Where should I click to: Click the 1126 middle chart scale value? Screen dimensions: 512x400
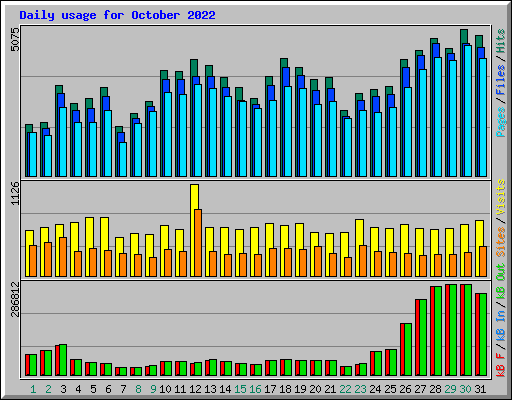coord(15,193)
